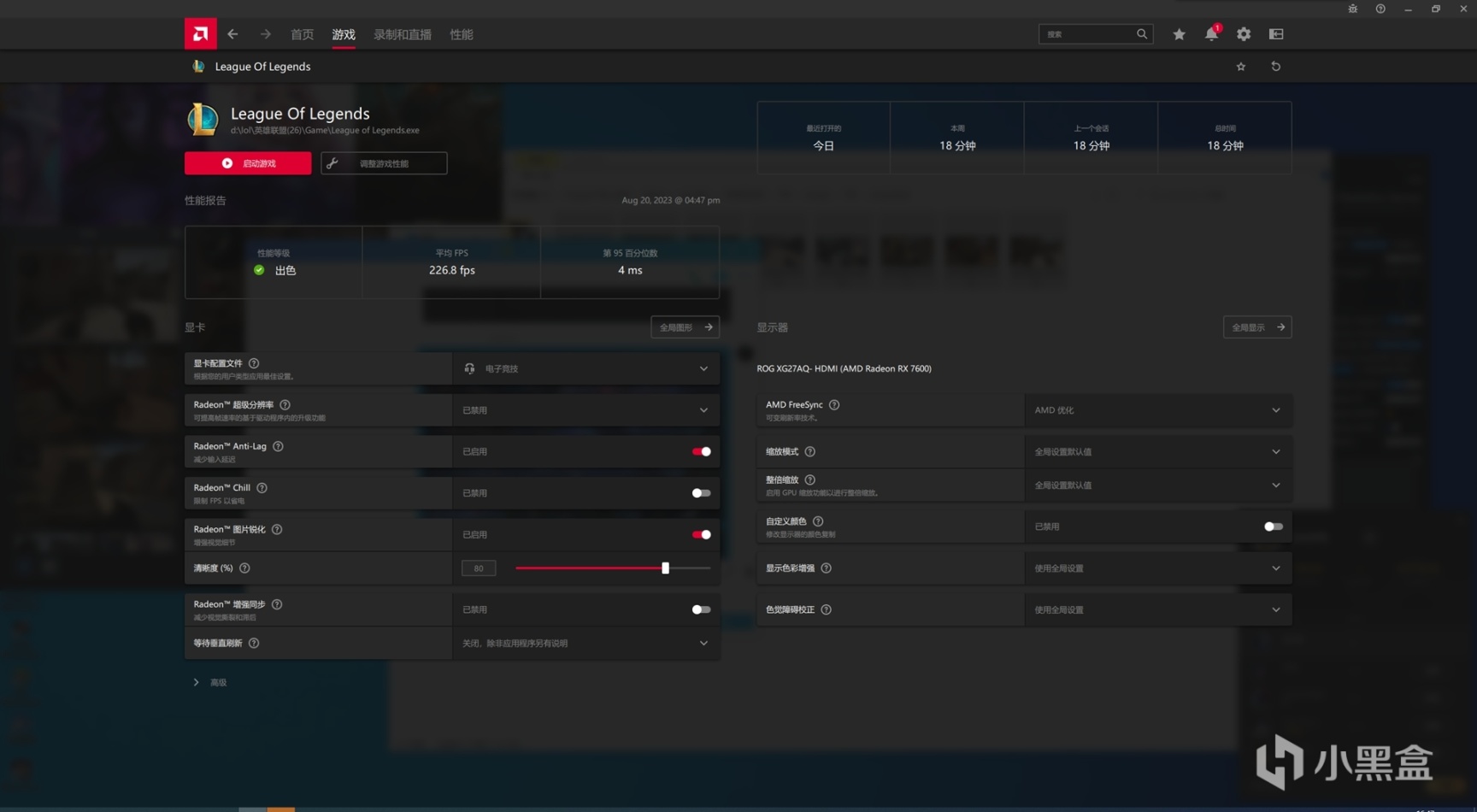Show help for 显卡配置文件
Image resolution: width=1477 pixels, height=812 pixels.
tap(254, 363)
